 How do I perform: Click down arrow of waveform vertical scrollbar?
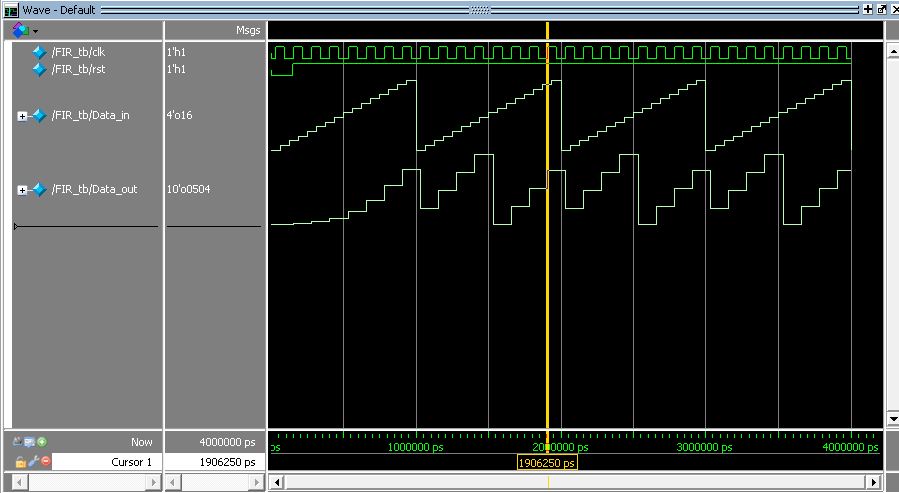point(893,418)
